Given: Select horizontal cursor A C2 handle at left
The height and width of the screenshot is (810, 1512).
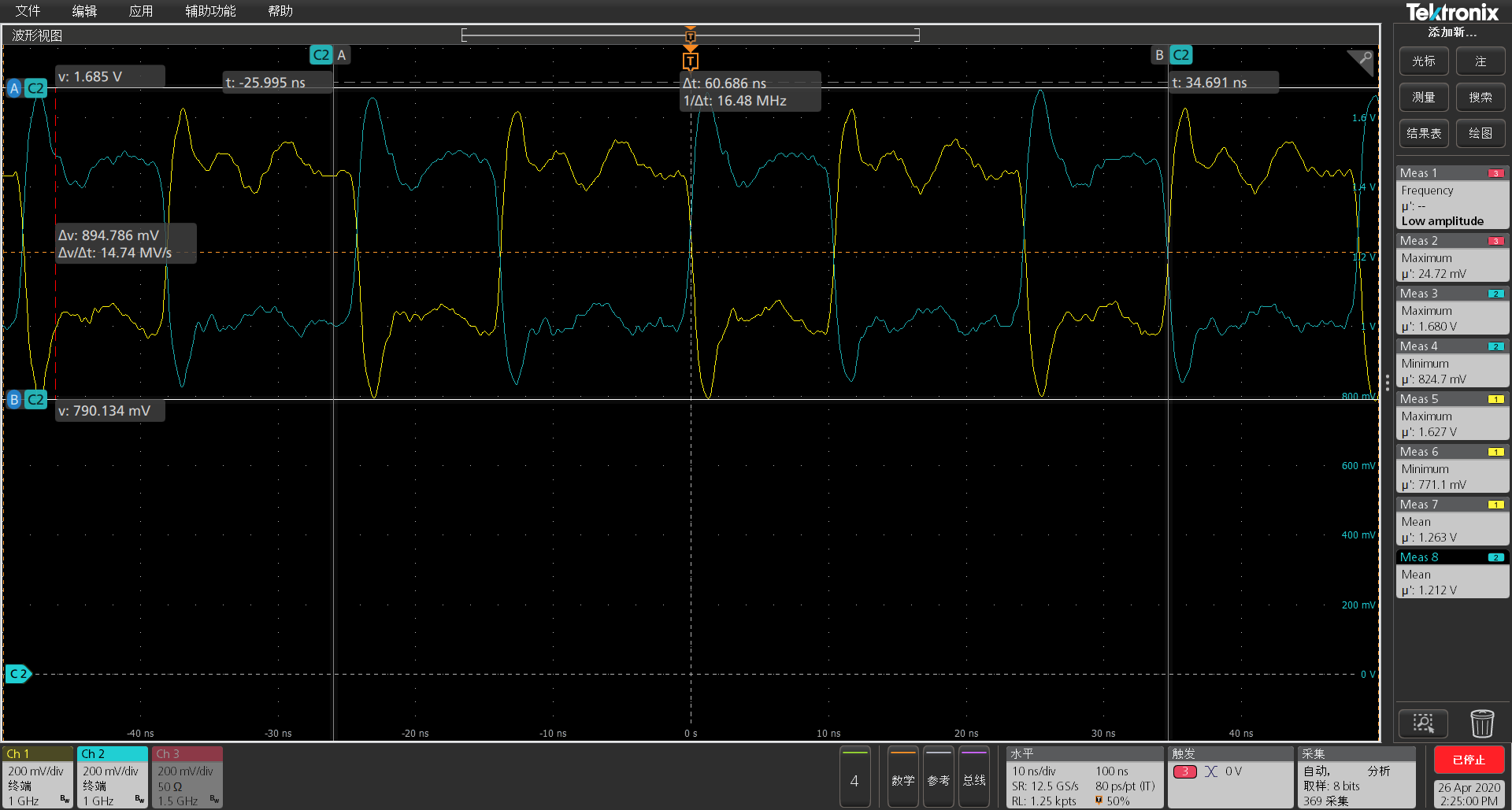Looking at the screenshot, I should 27,88.
